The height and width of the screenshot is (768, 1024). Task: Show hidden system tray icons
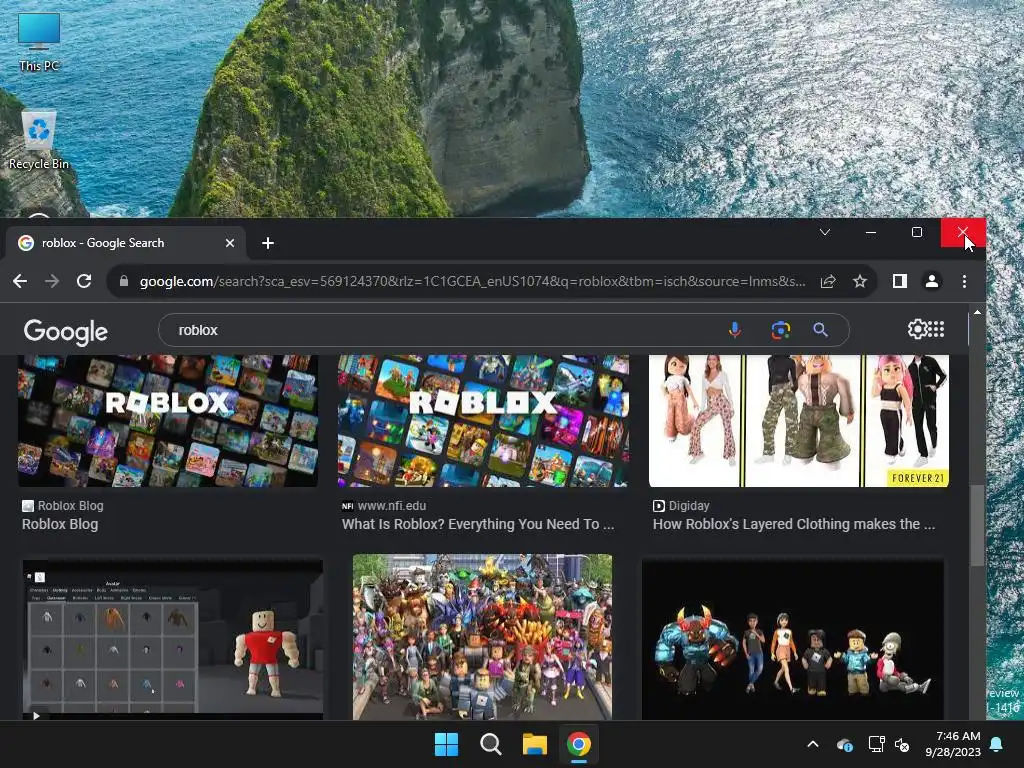[x=813, y=744]
